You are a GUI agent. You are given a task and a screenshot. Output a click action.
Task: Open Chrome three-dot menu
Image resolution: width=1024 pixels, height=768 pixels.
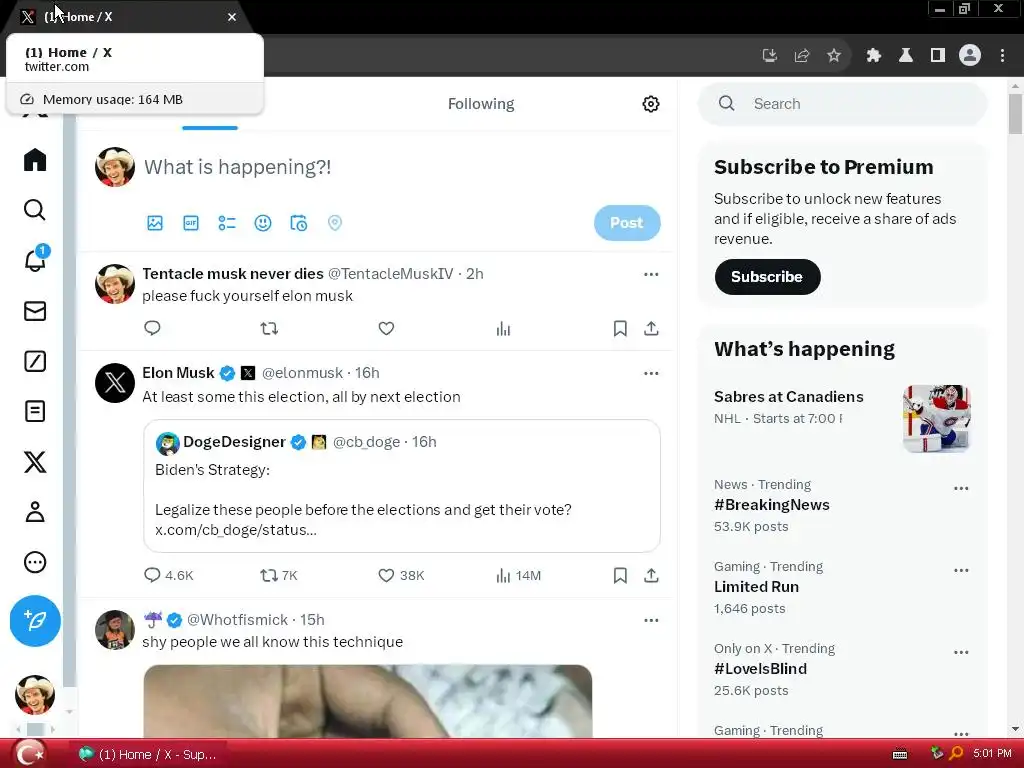(x=1002, y=56)
